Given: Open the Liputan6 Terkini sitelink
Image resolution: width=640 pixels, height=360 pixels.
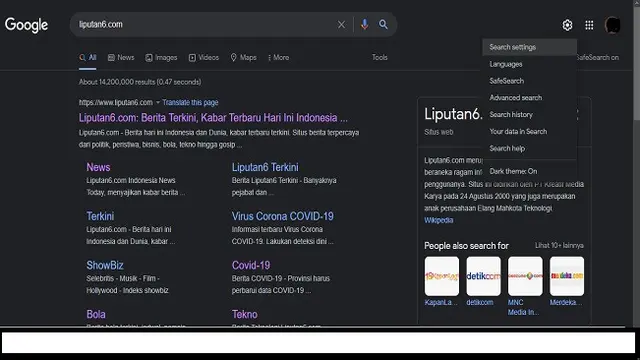Looking at the screenshot, I should [265, 167].
